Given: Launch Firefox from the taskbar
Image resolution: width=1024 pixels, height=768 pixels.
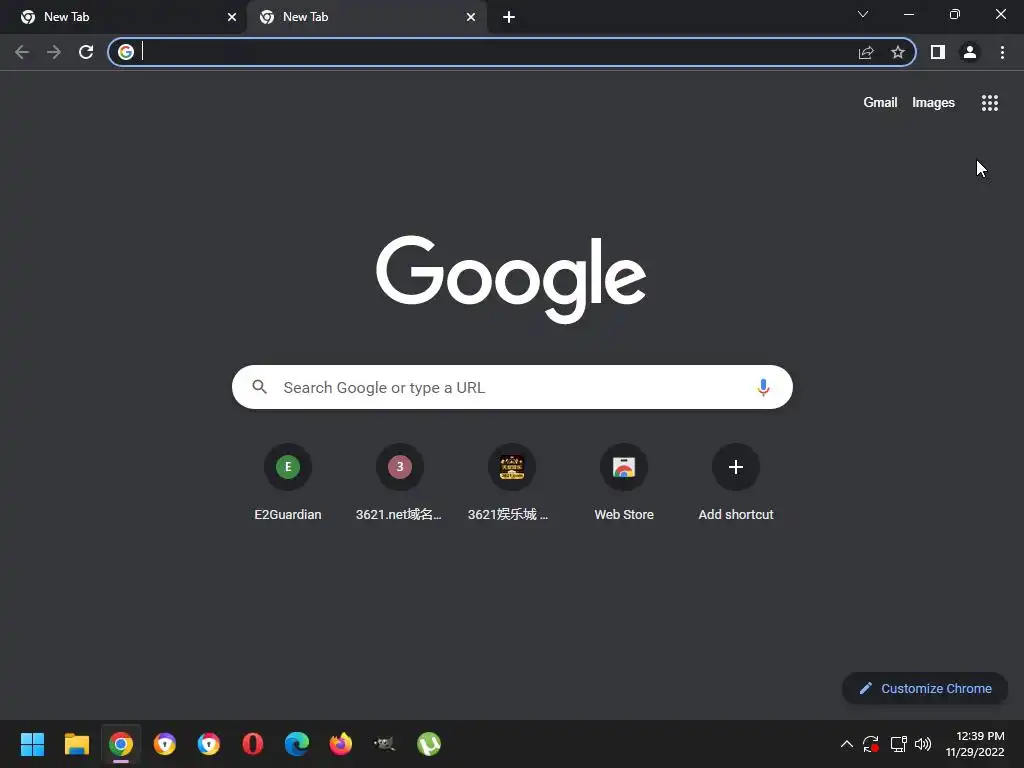Looking at the screenshot, I should click(x=340, y=744).
